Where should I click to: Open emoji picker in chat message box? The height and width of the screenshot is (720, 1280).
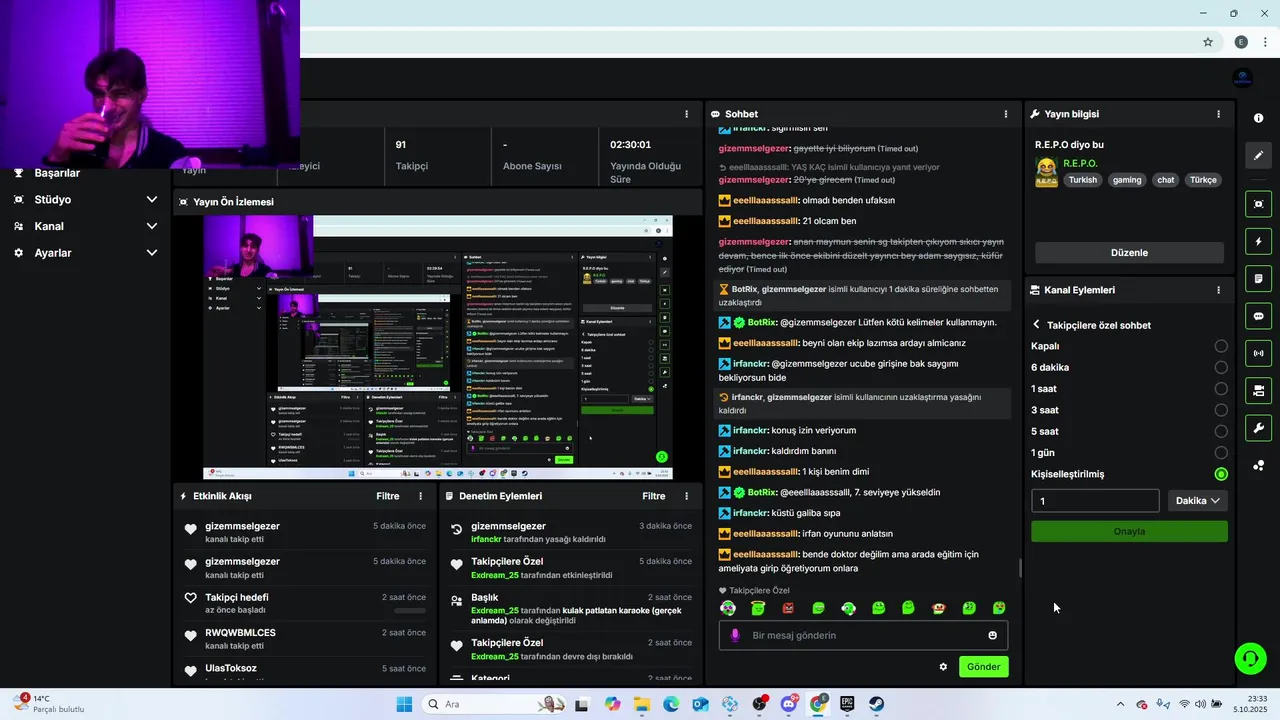[992, 635]
